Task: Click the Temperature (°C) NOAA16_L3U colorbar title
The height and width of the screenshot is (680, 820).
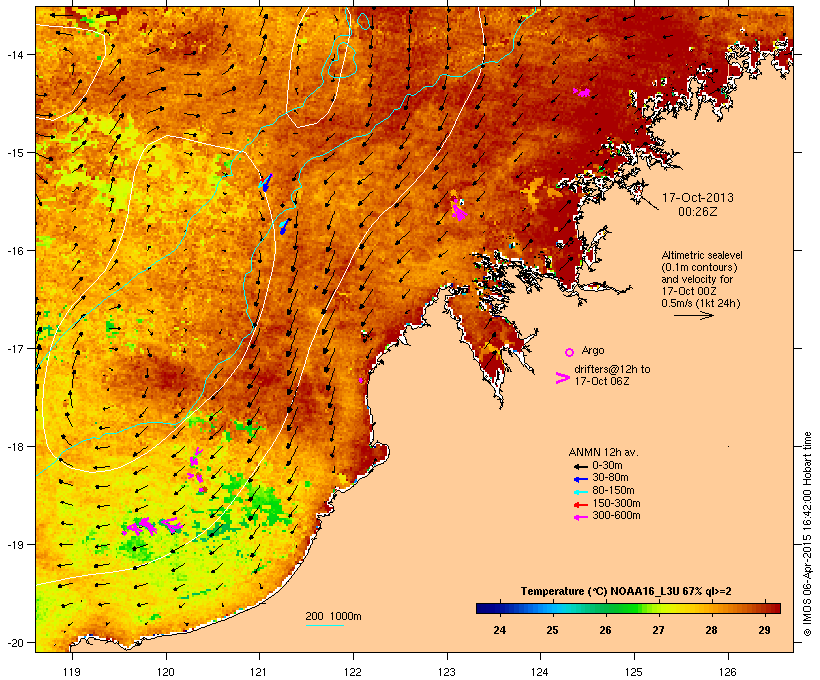Action: [x=626, y=592]
